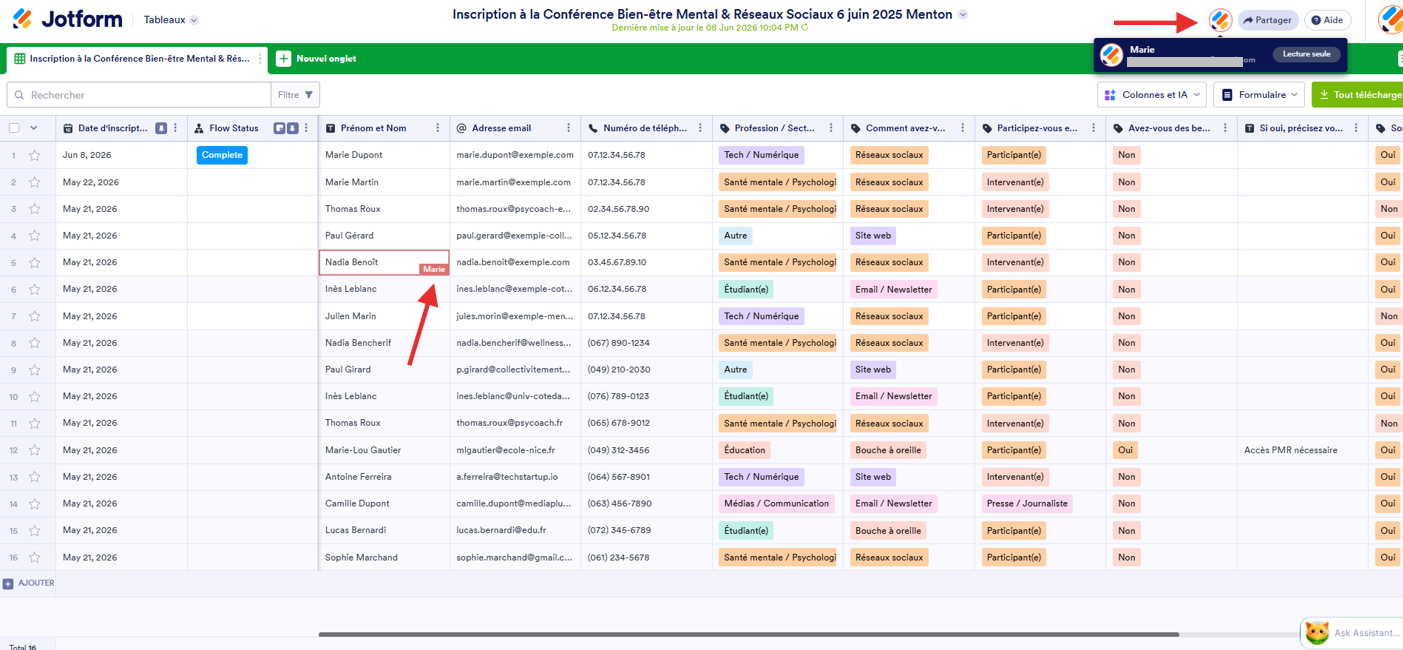Open the Ask Assistant chat avatar
The height and width of the screenshot is (650, 1403).
pos(1317,633)
